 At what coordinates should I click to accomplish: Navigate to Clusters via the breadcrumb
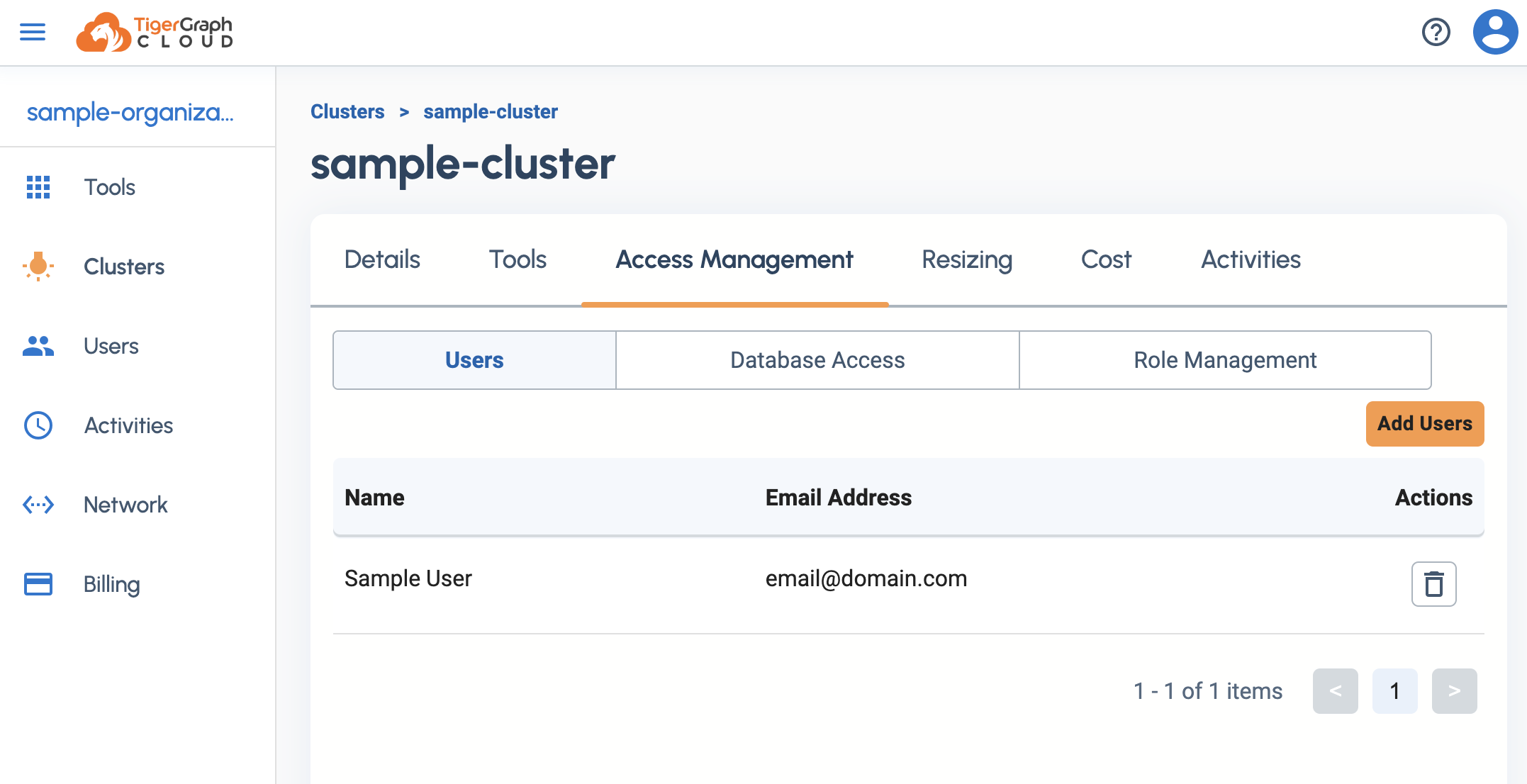(x=347, y=111)
